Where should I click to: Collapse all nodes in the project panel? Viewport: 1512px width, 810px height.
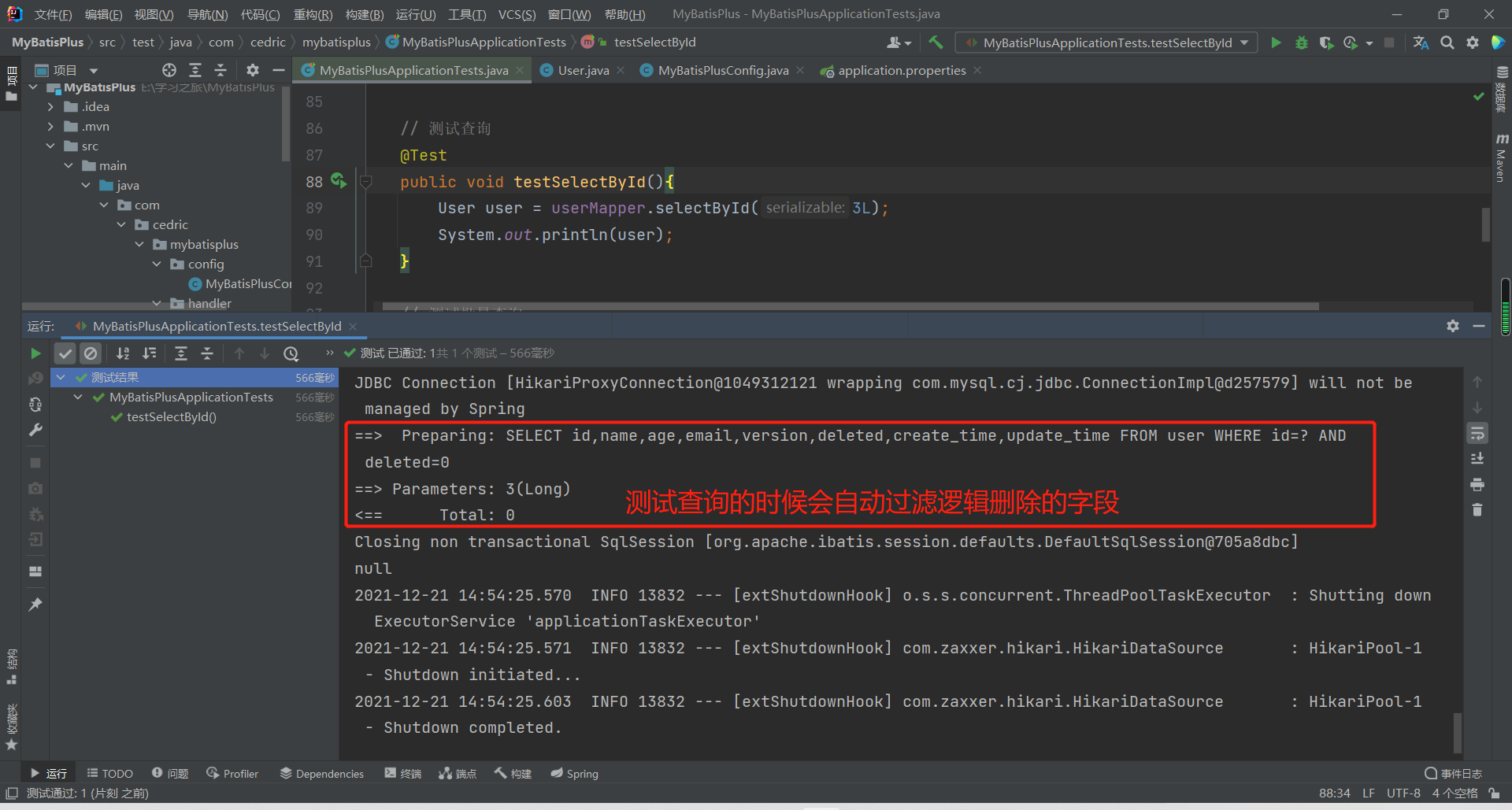220,70
